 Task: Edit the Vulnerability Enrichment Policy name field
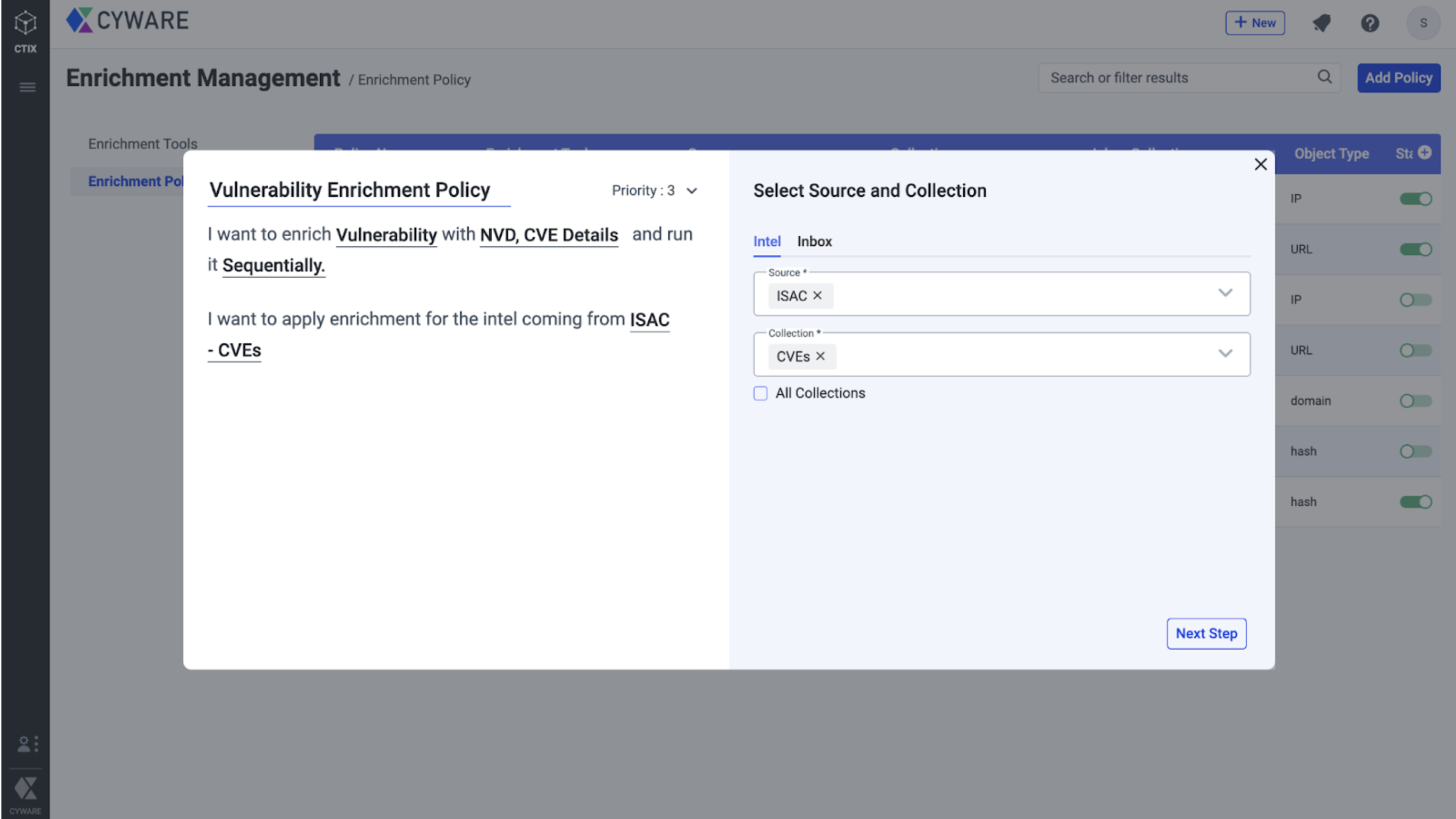coord(350,191)
